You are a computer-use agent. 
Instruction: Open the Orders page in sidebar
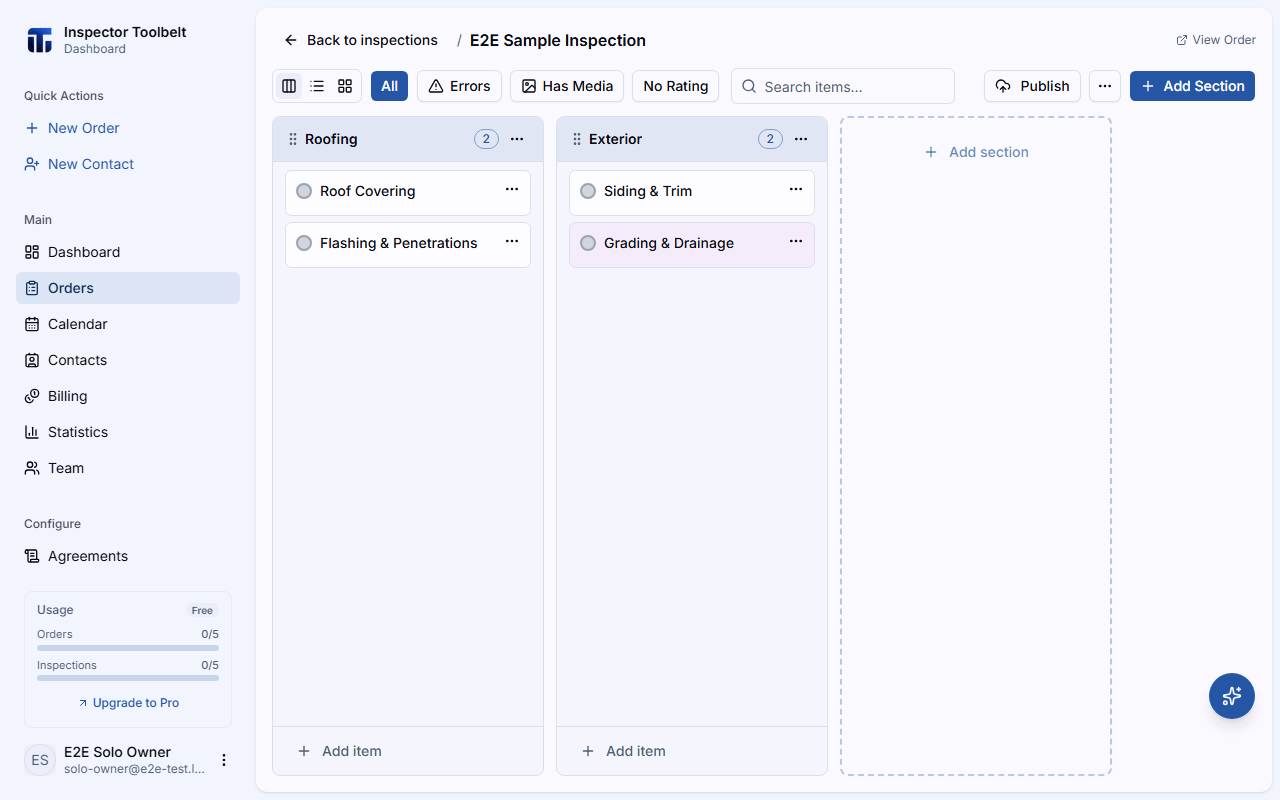click(128, 288)
